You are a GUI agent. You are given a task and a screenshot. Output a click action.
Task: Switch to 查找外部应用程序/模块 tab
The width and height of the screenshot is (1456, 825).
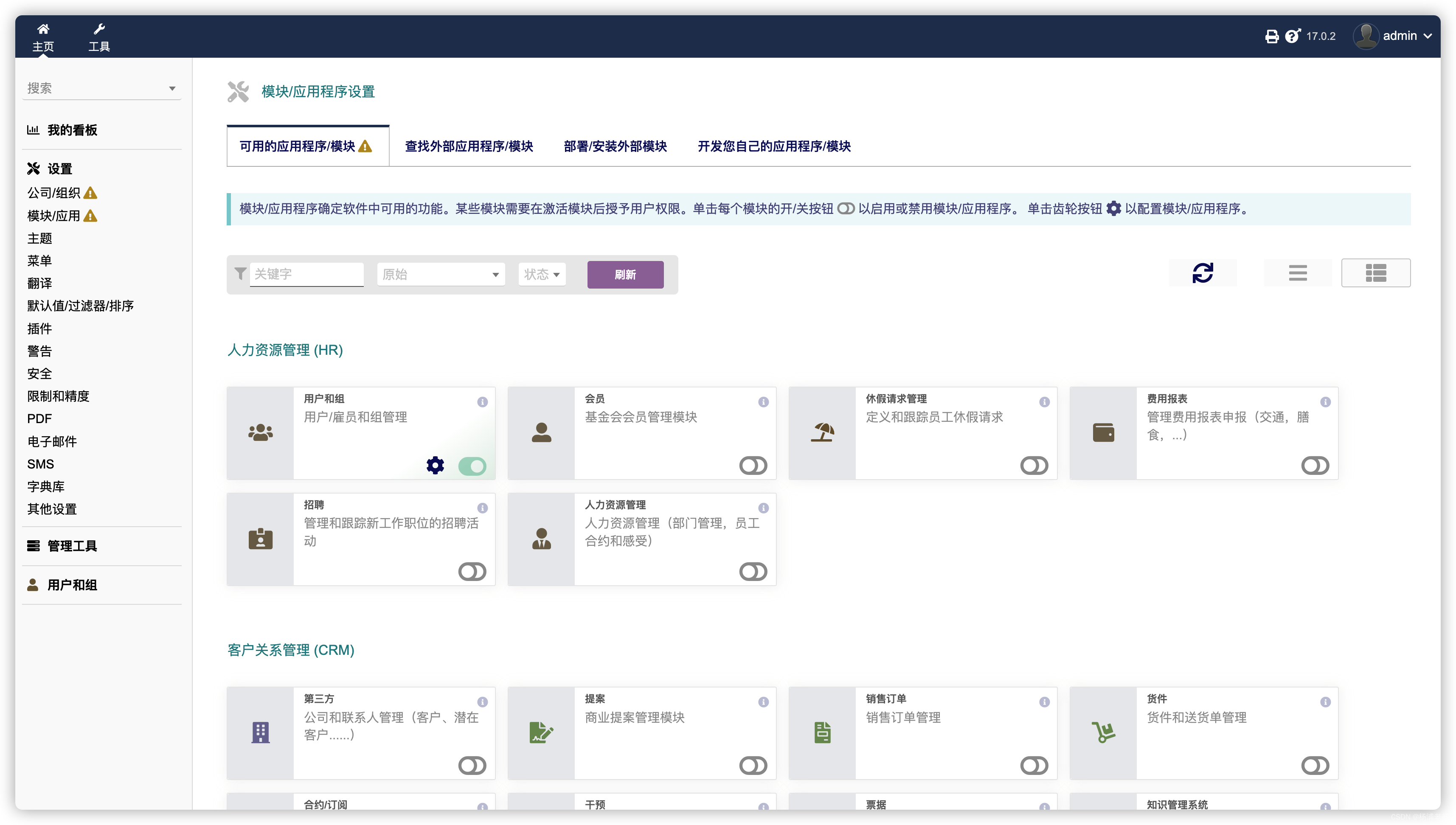click(469, 146)
